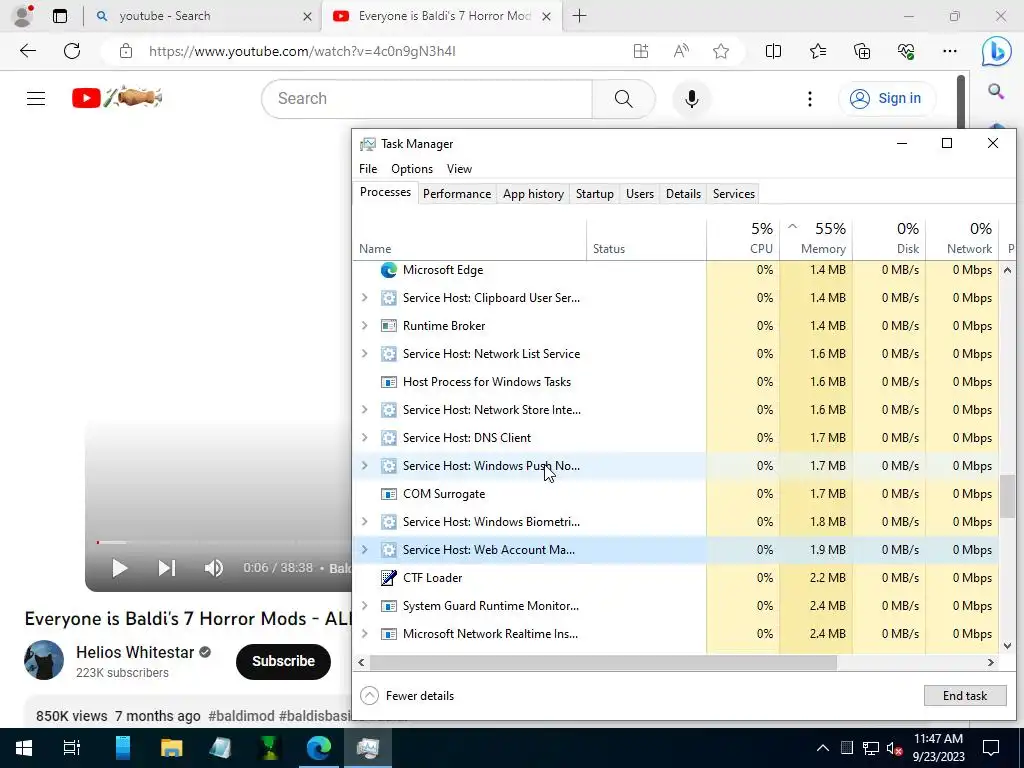Switch to the Services tab

click(733, 194)
